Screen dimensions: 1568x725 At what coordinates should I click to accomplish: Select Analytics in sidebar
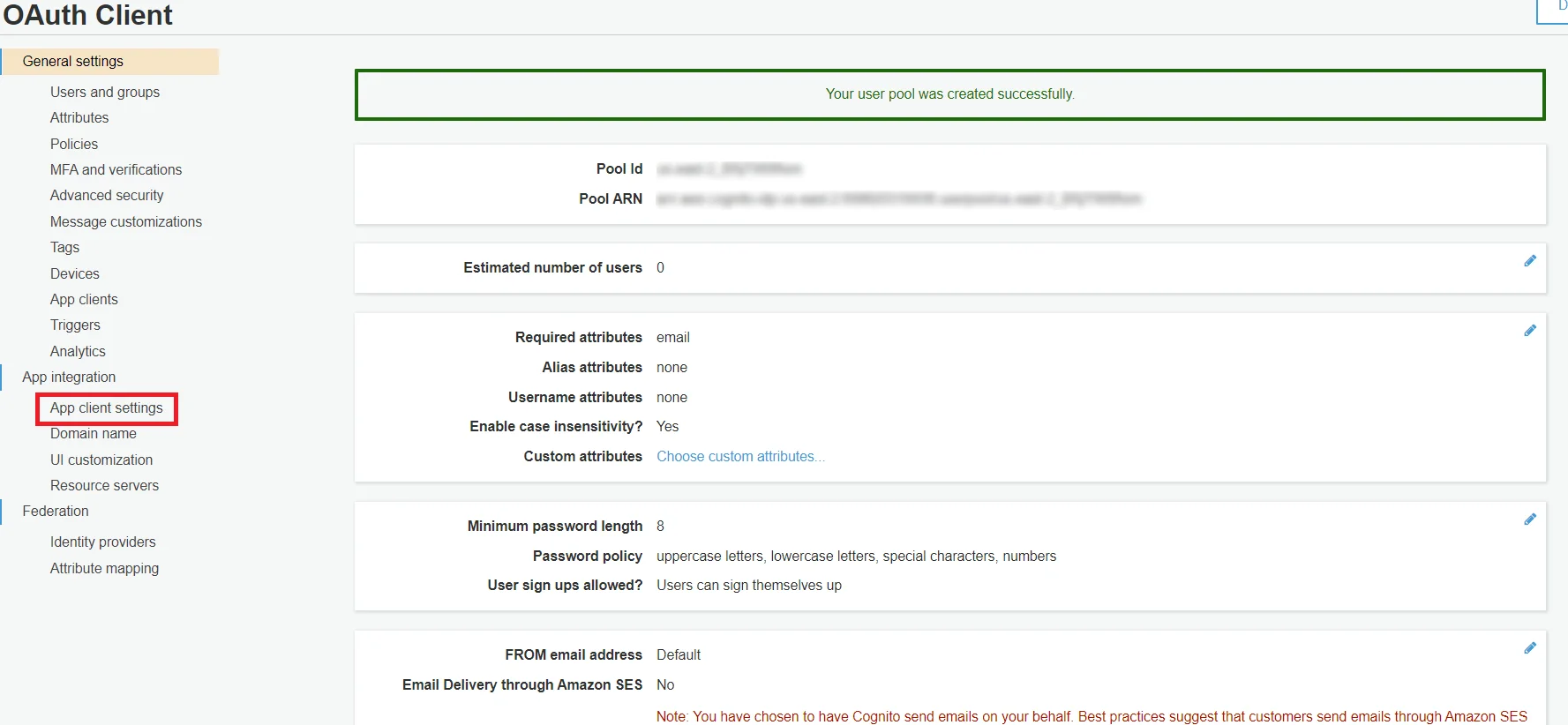(x=78, y=351)
